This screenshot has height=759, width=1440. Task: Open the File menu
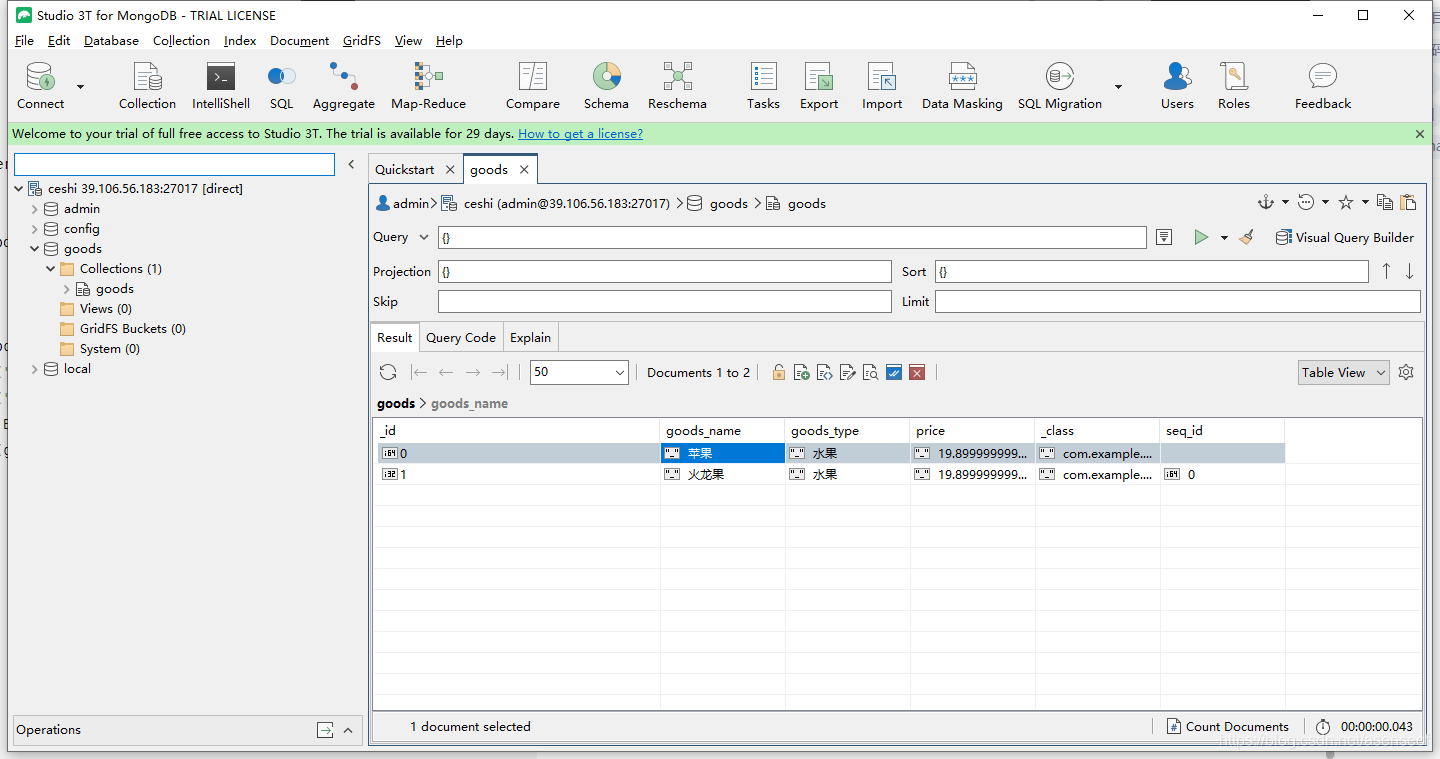coord(24,41)
